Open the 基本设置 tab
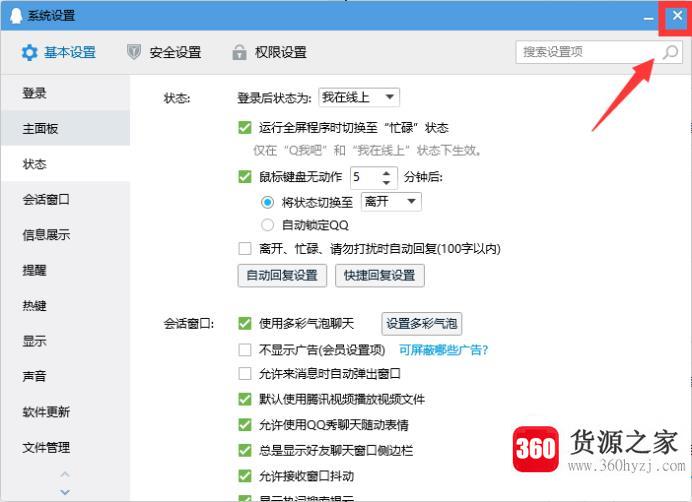This screenshot has width=692, height=502. coord(59,53)
